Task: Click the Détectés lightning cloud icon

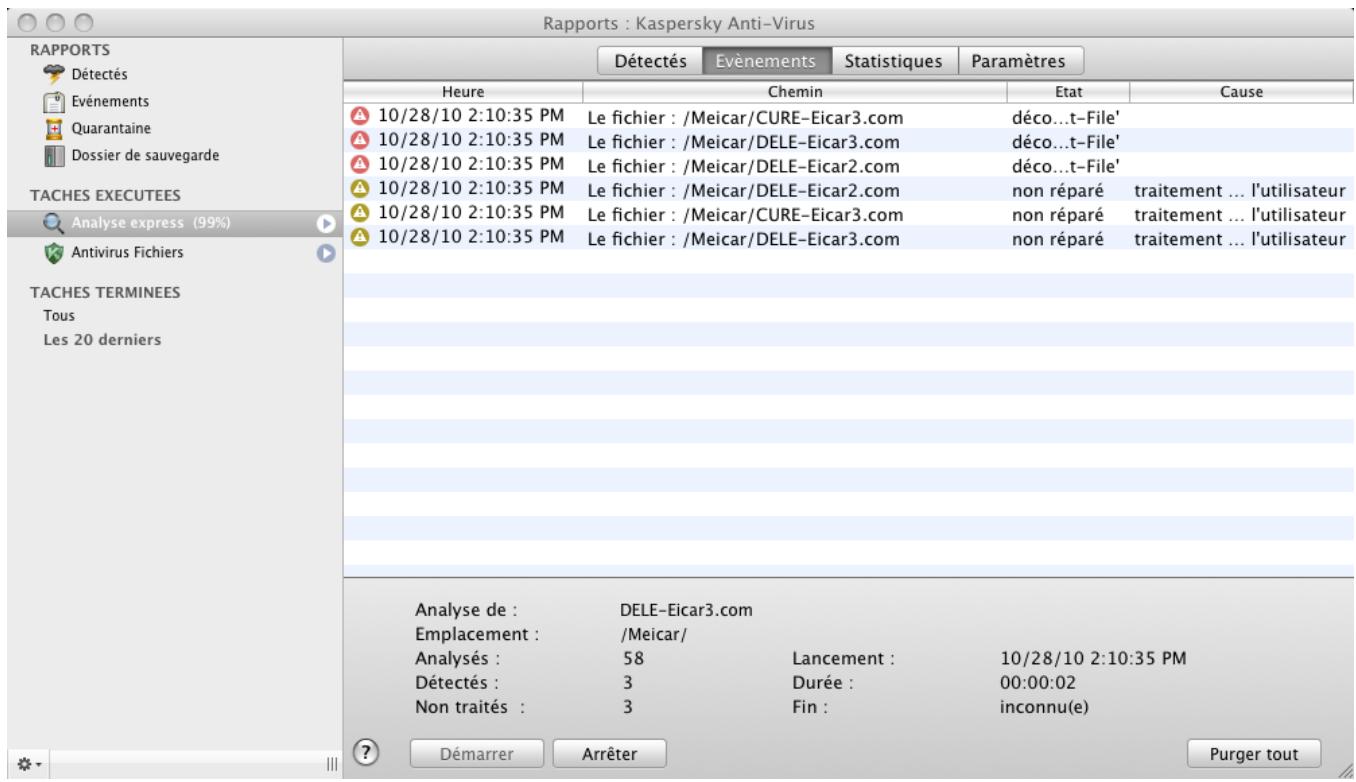Action: (x=54, y=73)
